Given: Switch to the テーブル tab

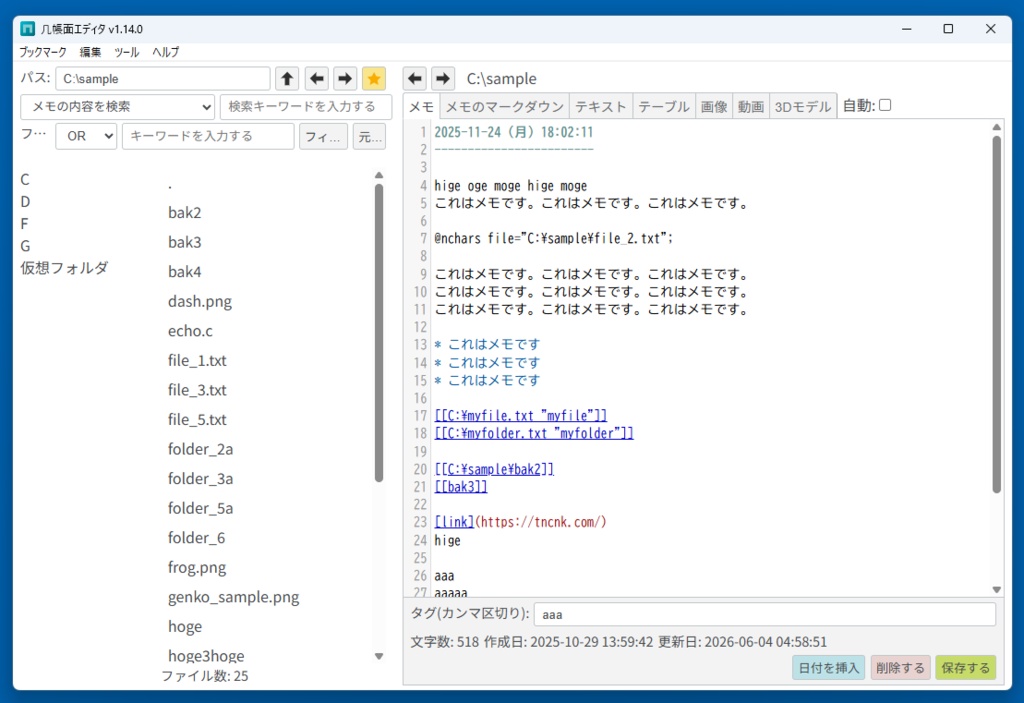Looking at the screenshot, I should [x=664, y=106].
